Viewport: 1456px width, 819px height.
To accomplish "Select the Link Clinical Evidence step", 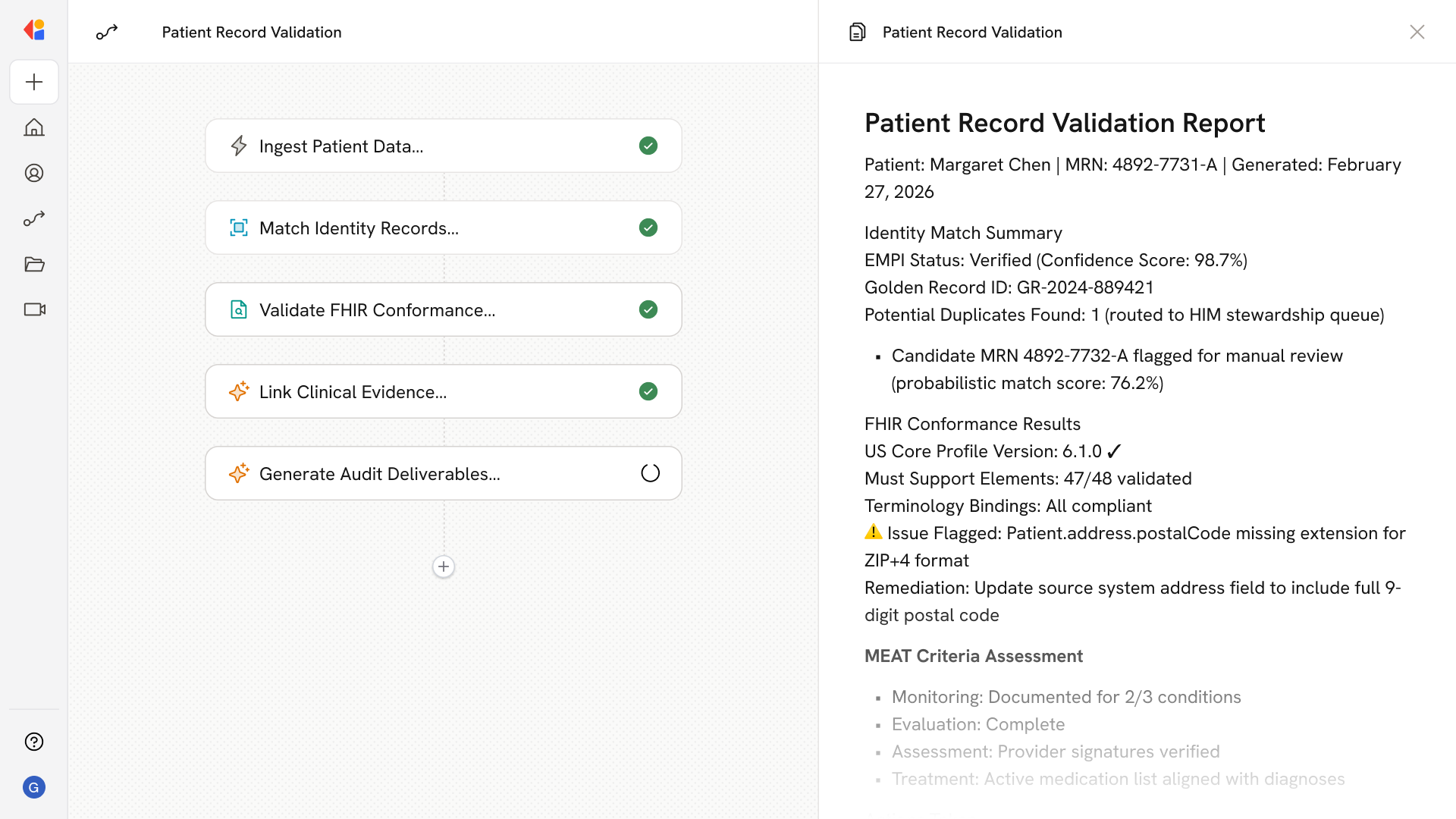I will (x=443, y=391).
